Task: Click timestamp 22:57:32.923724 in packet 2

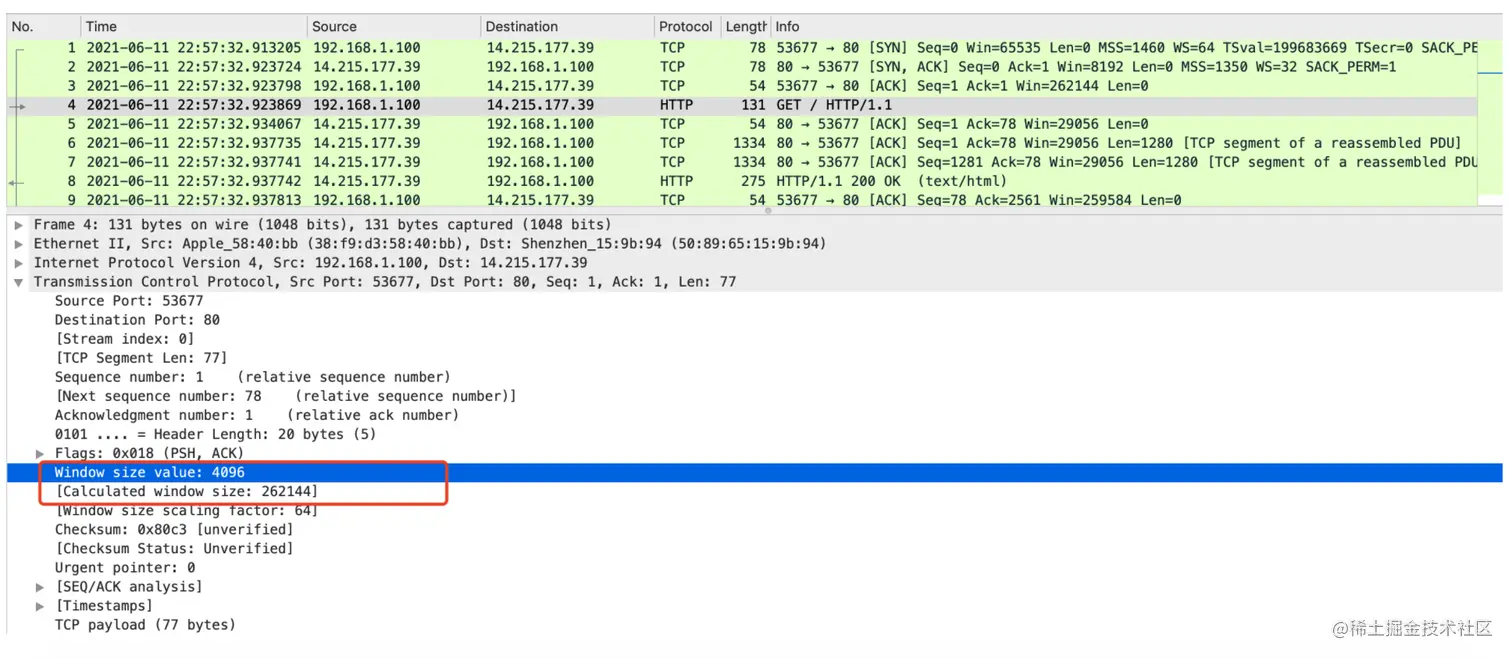Action: tap(194, 67)
